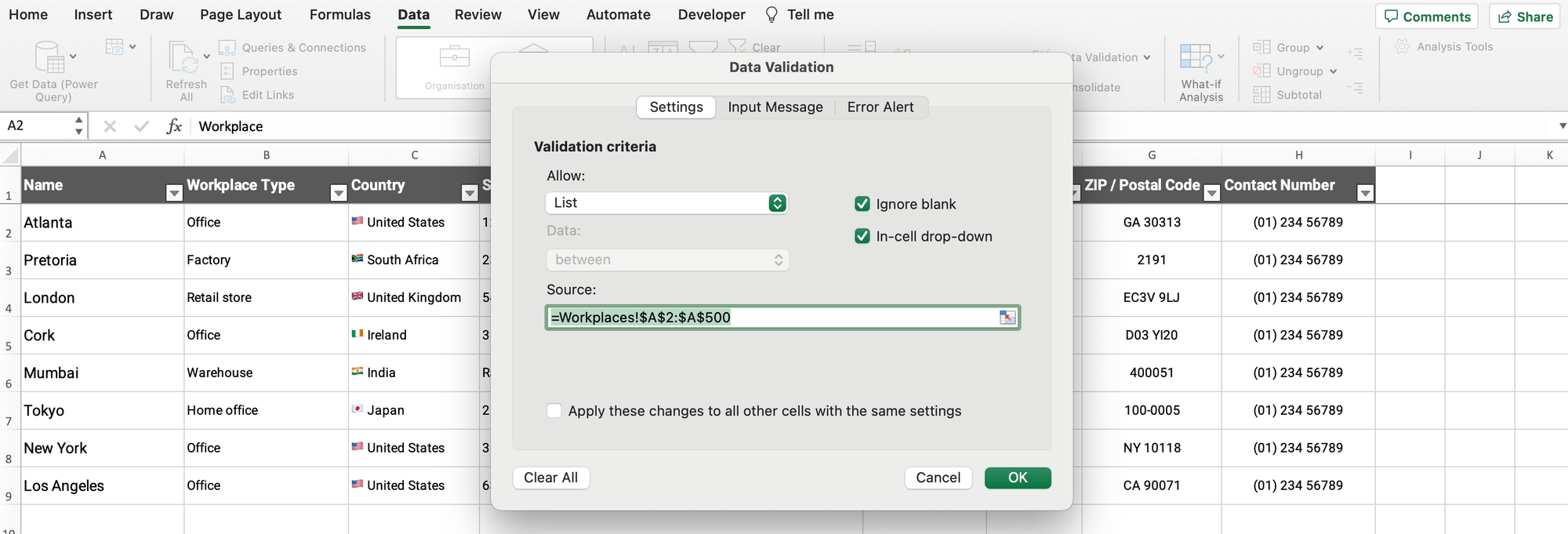Select the Settings tab in dialog
The image size is (1568, 534).
[677, 107]
